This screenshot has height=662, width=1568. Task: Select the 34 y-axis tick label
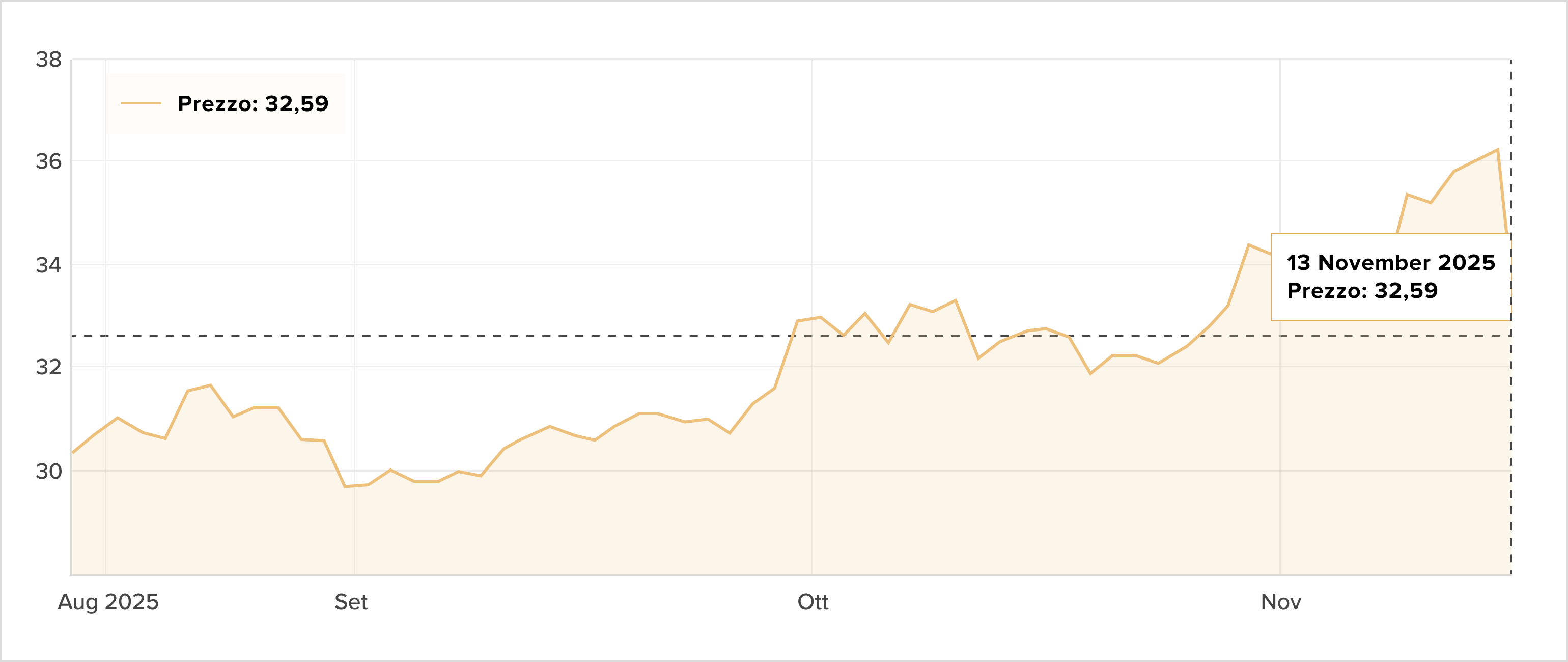(x=49, y=265)
